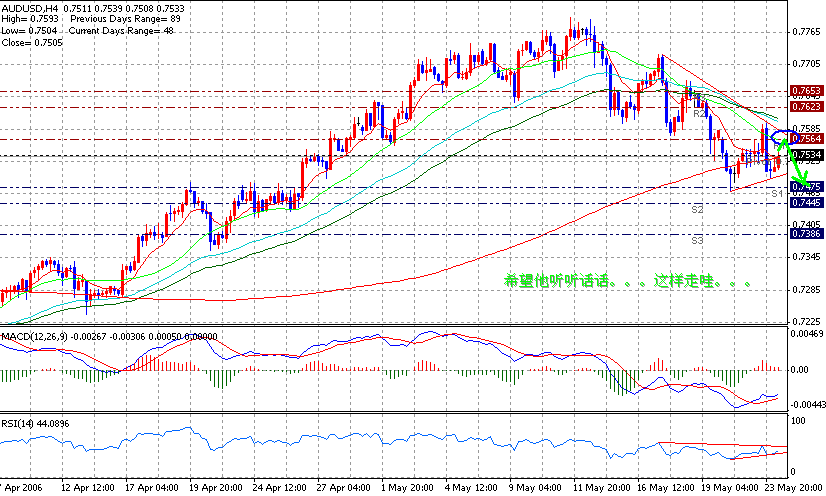This screenshot has height=496, width=826.
Task: Select the S3 support level label
Action: coord(697,241)
